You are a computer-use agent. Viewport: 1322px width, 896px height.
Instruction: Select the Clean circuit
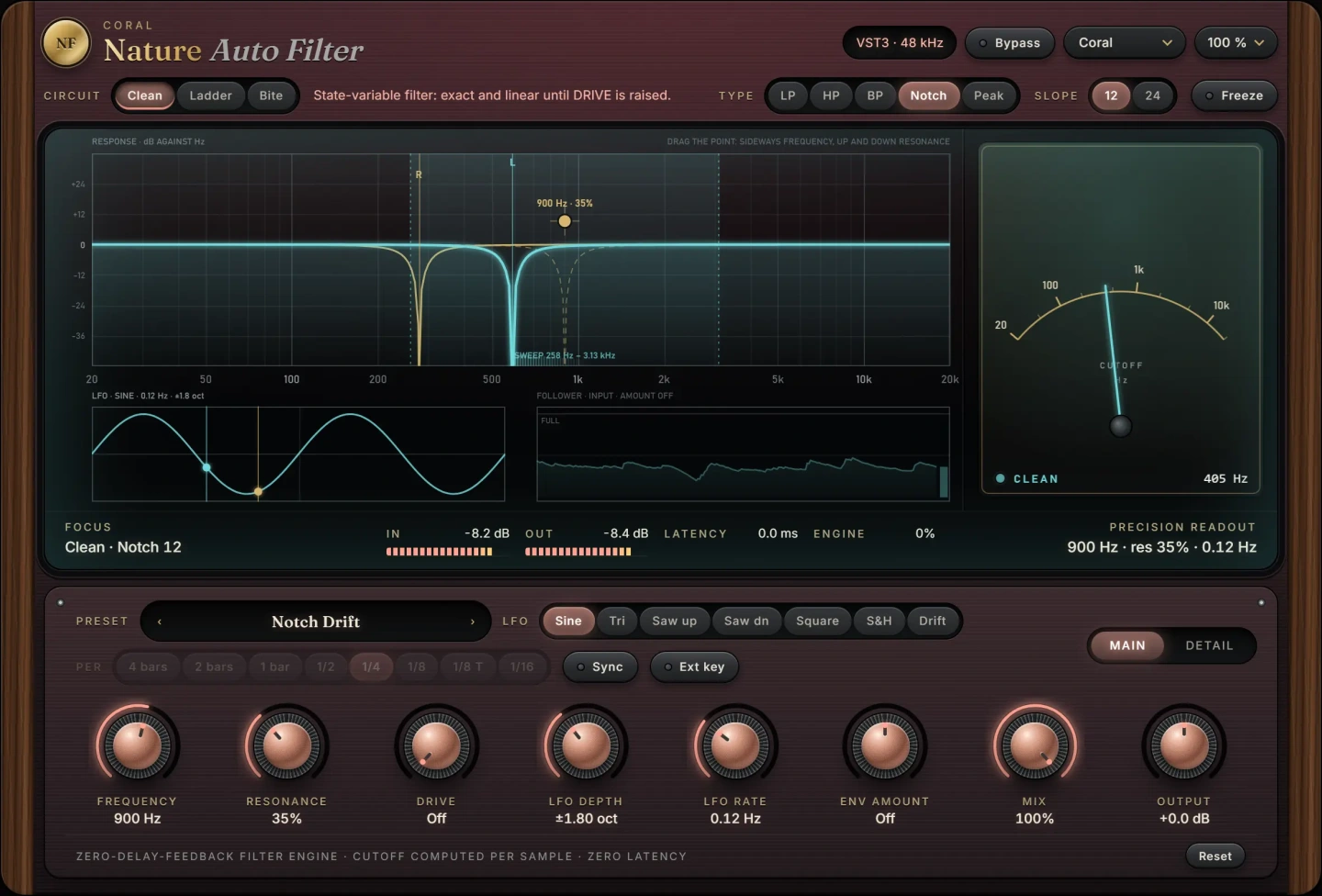point(145,95)
